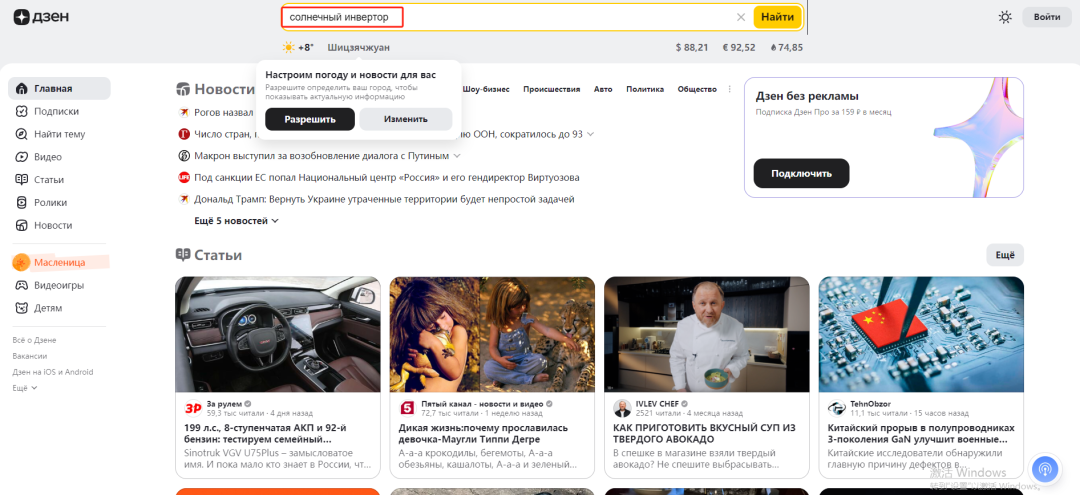Open the Масленица sidebar item
The image size is (1080, 495).
pyautogui.click(x=59, y=262)
